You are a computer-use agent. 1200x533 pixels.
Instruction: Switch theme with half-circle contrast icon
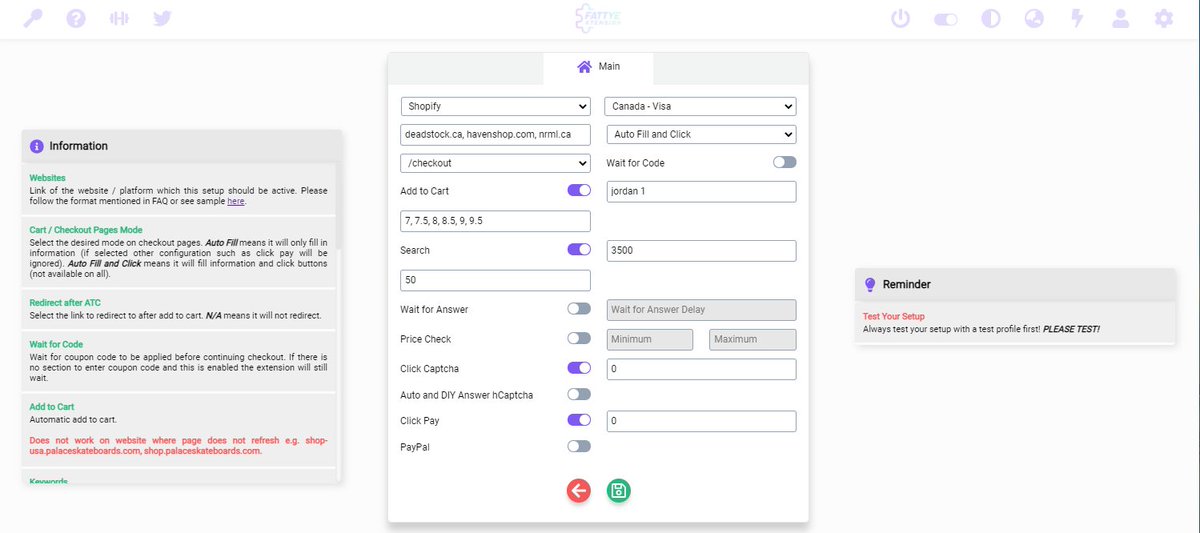coord(991,19)
